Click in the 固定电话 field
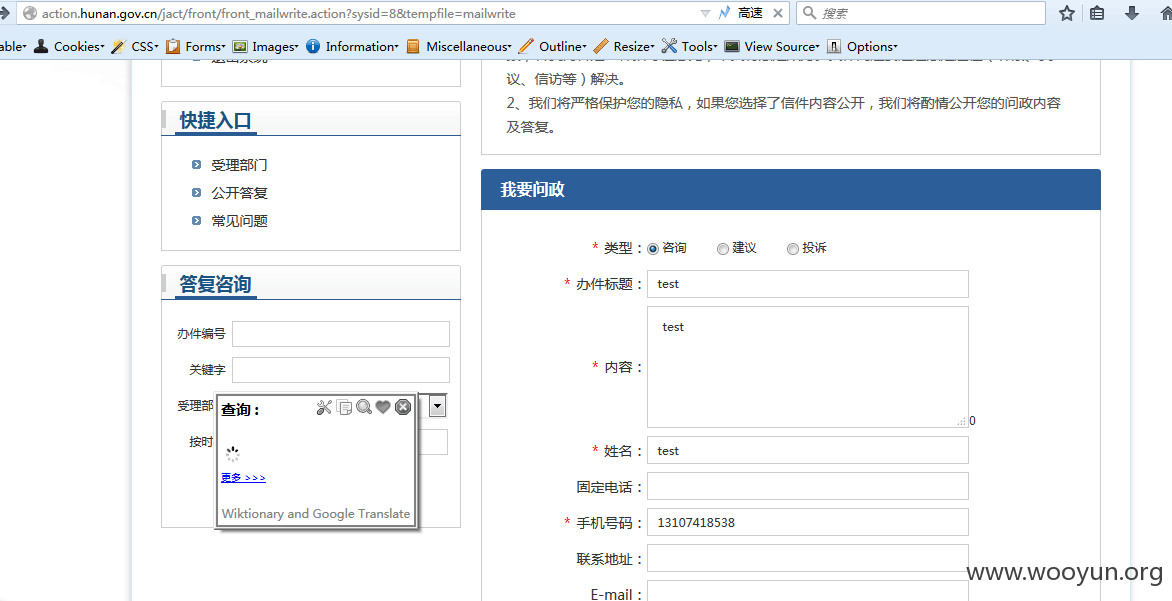Image resolution: width=1172 pixels, height=601 pixels. pyautogui.click(x=808, y=486)
